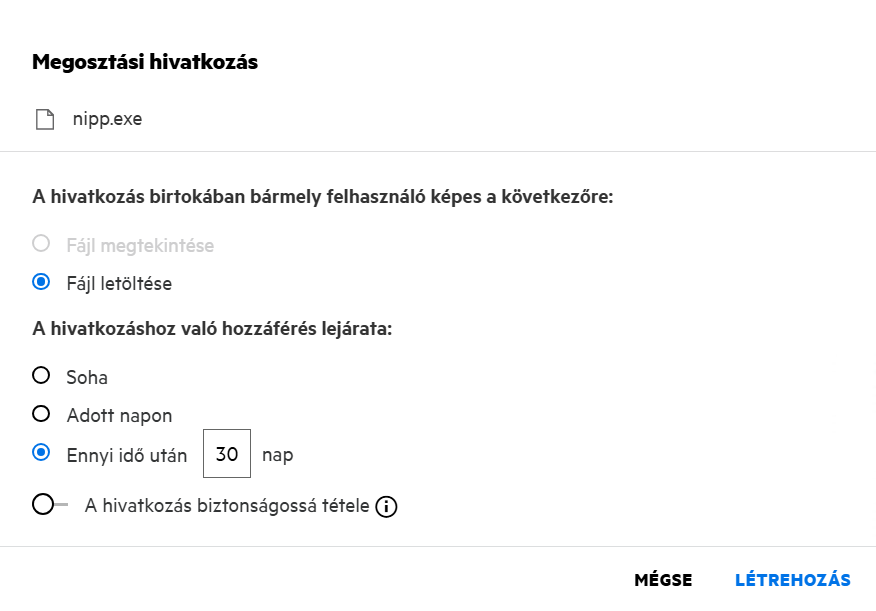Image resolution: width=876 pixels, height=611 pixels.
Task: Click the "Ennyi idő után" label text
Action: click(127, 455)
